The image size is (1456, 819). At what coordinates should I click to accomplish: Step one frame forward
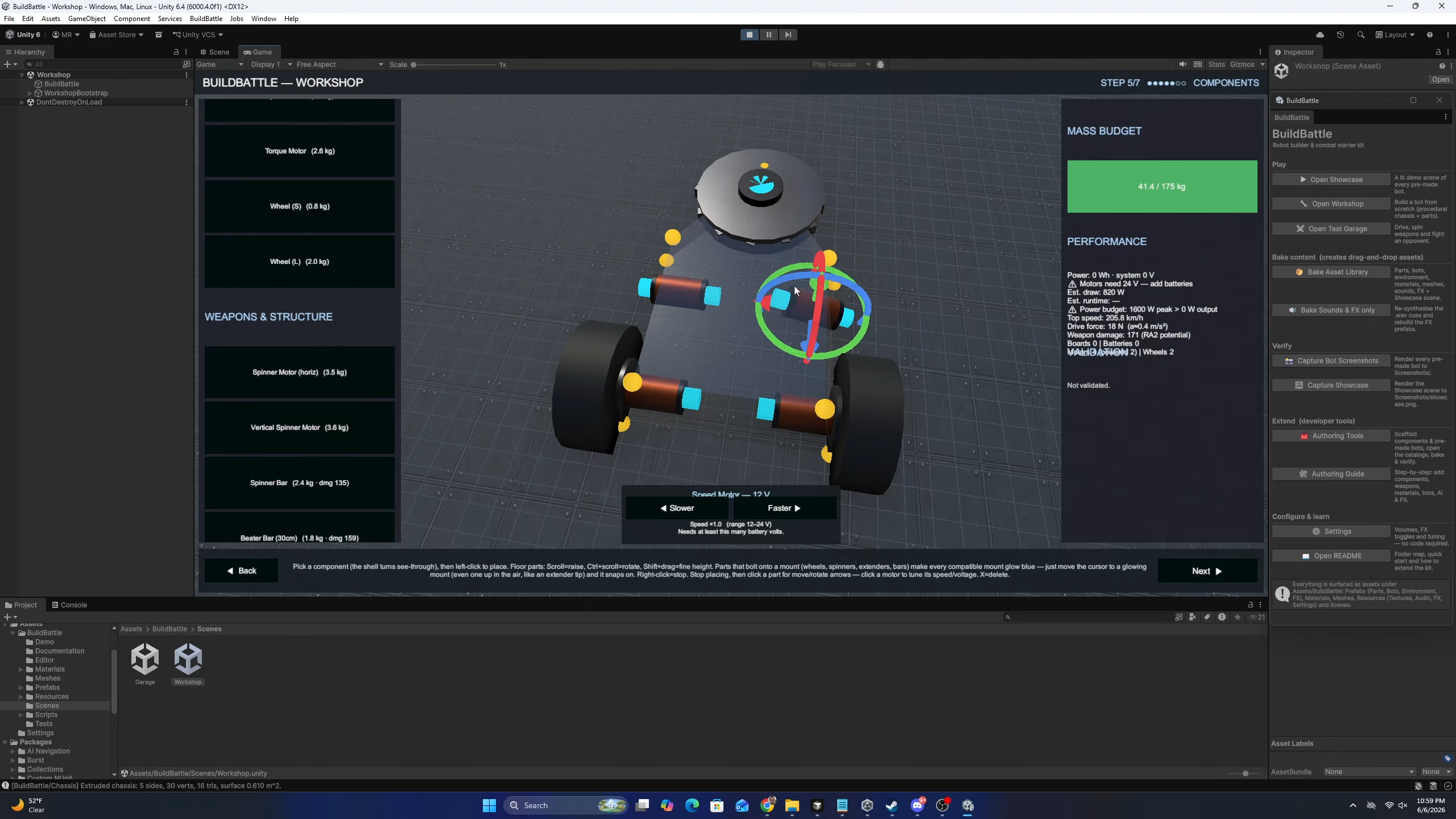[x=788, y=35]
